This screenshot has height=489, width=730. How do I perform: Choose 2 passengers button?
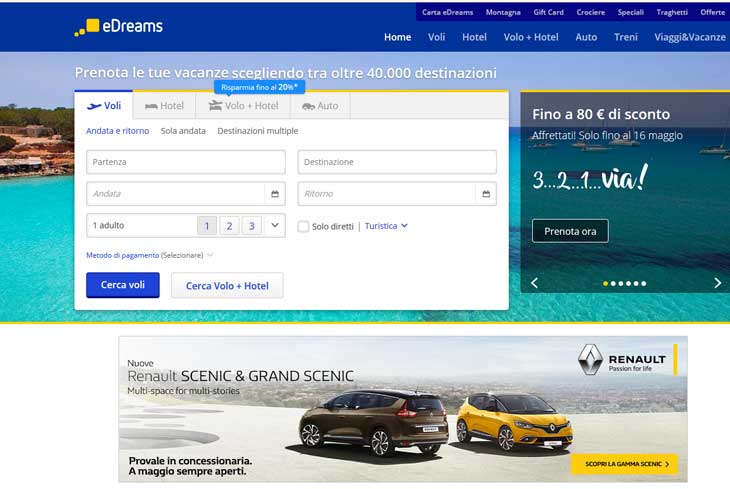point(229,226)
